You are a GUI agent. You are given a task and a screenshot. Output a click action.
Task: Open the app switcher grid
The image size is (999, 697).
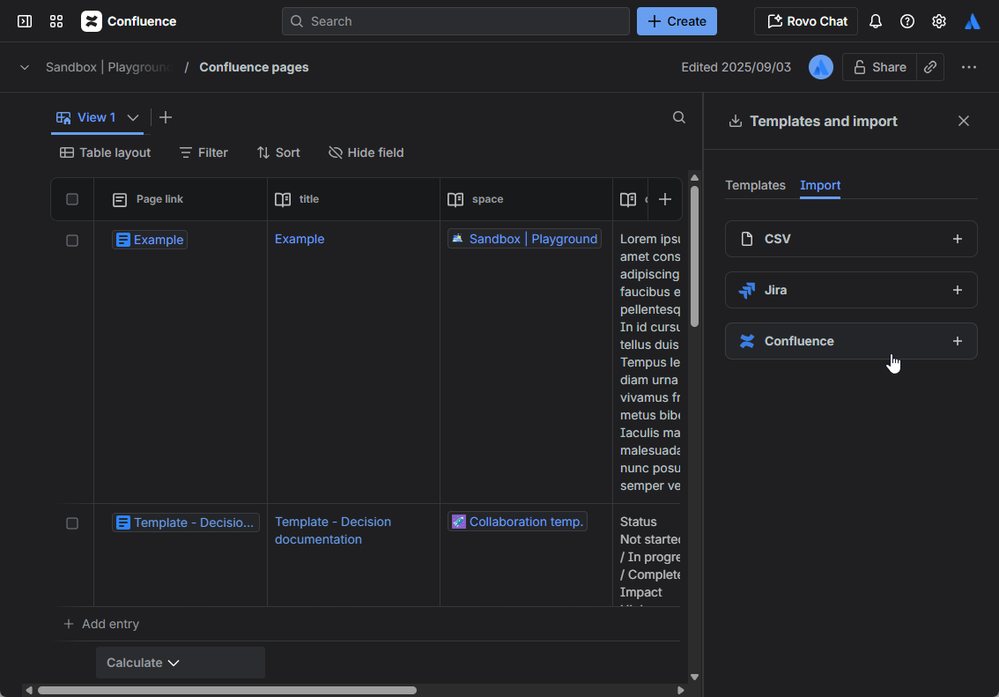(56, 21)
